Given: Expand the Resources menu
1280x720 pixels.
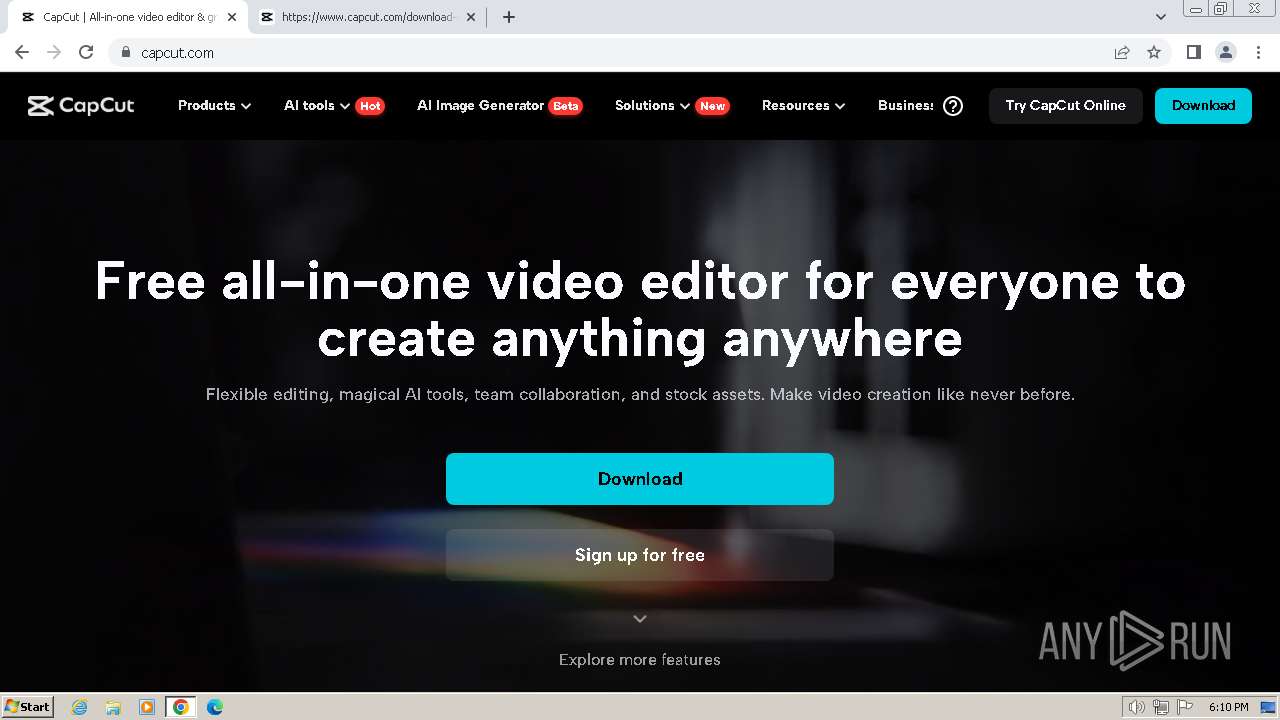Looking at the screenshot, I should click(803, 106).
